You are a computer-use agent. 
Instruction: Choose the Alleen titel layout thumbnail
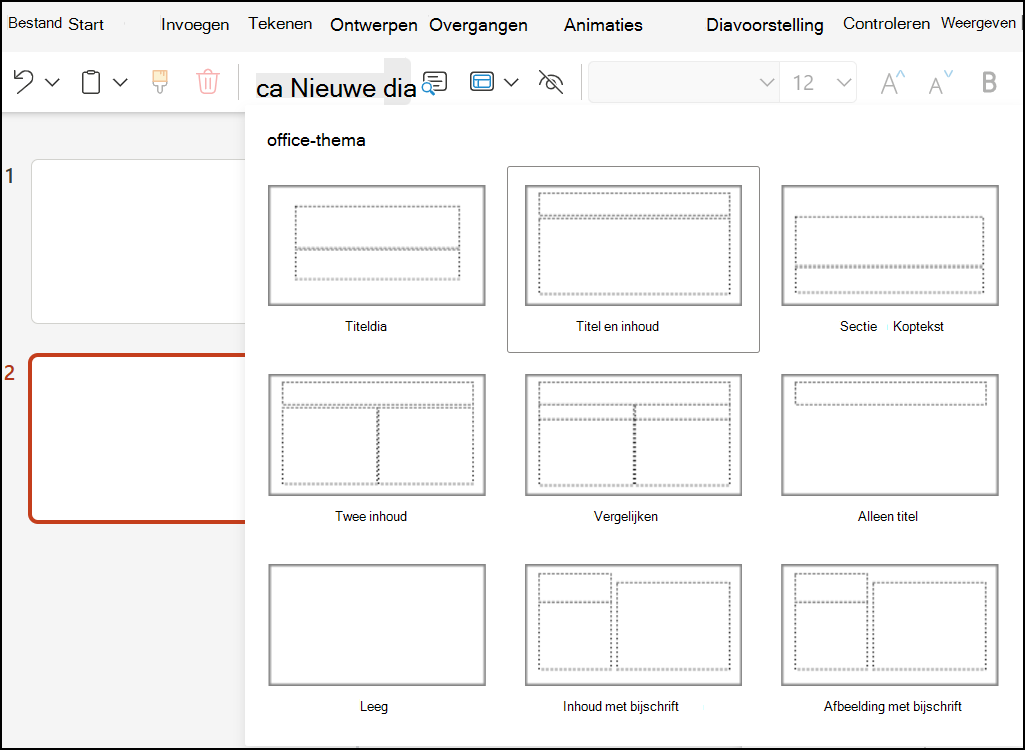890,435
